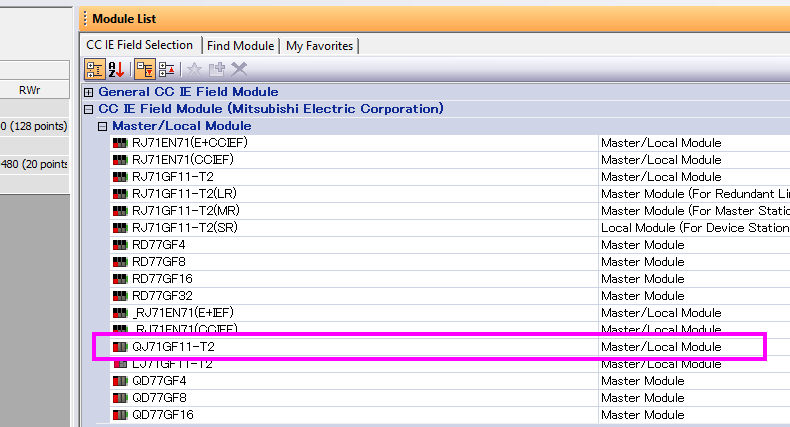This screenshot has height=427, width=790.
Task: Select the QD77GF8 module
Action: coord(159,398)
